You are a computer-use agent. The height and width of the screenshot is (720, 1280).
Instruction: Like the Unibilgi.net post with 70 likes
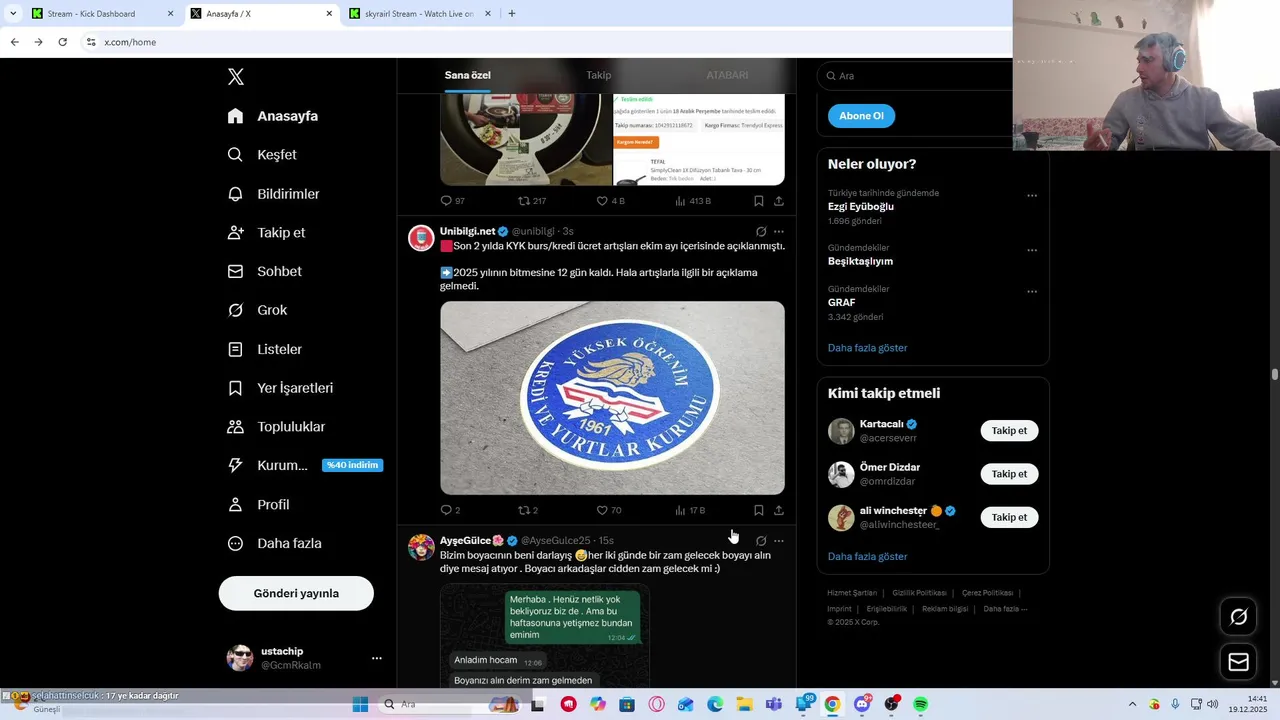tap(609, 510)
